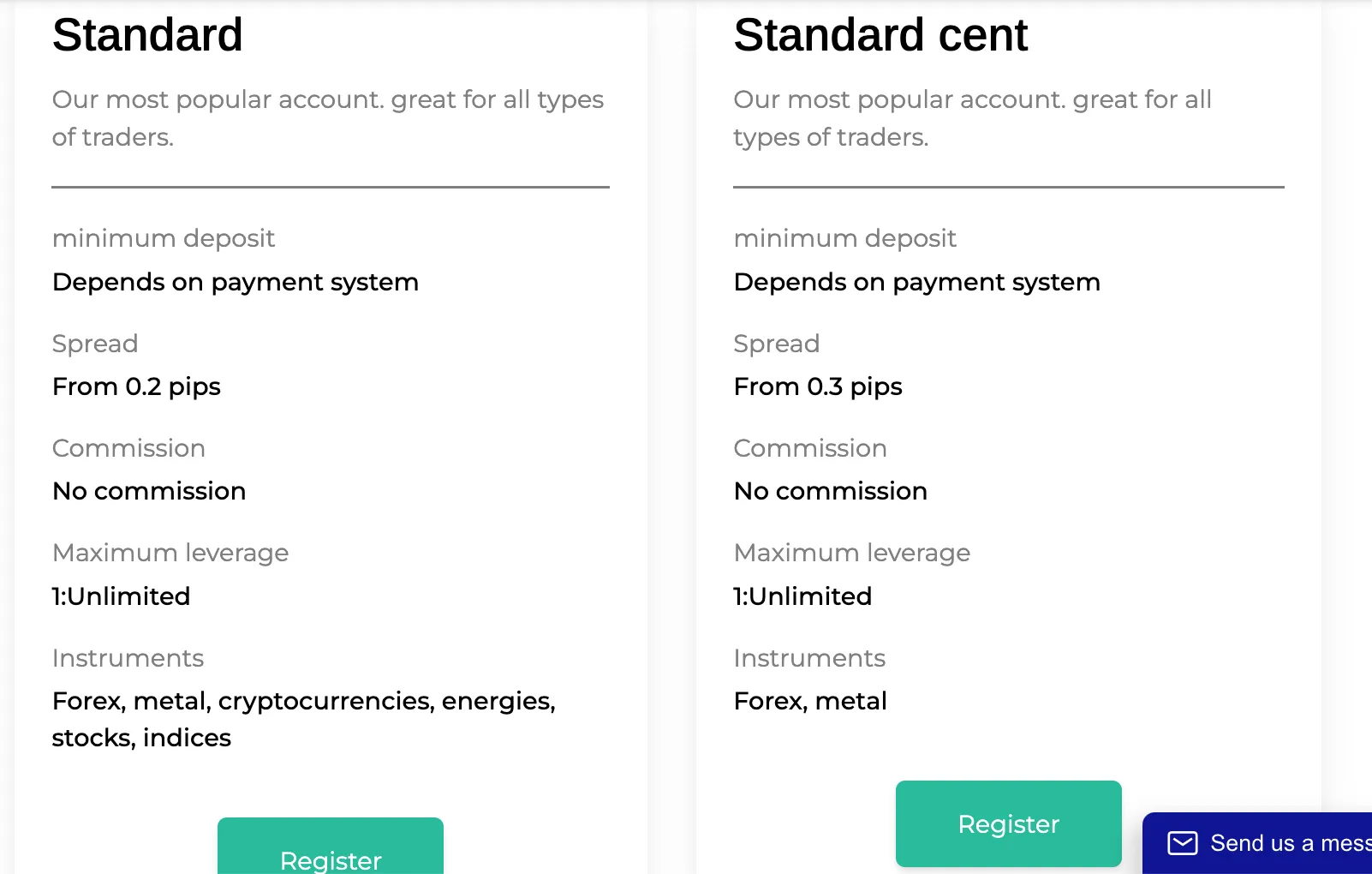The image size is (1372, 874).
Task: Click No commission under Standard cent
Action: 831,491
